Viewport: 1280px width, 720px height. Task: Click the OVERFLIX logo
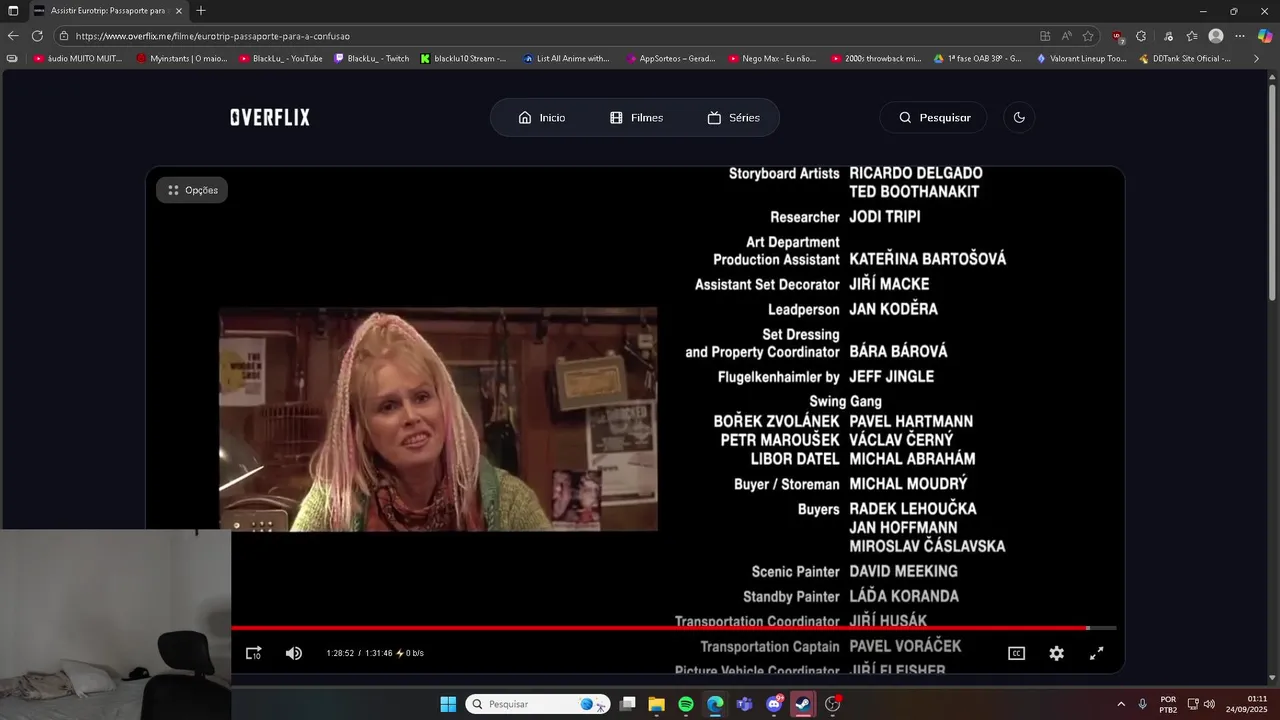tap(270, 117)
